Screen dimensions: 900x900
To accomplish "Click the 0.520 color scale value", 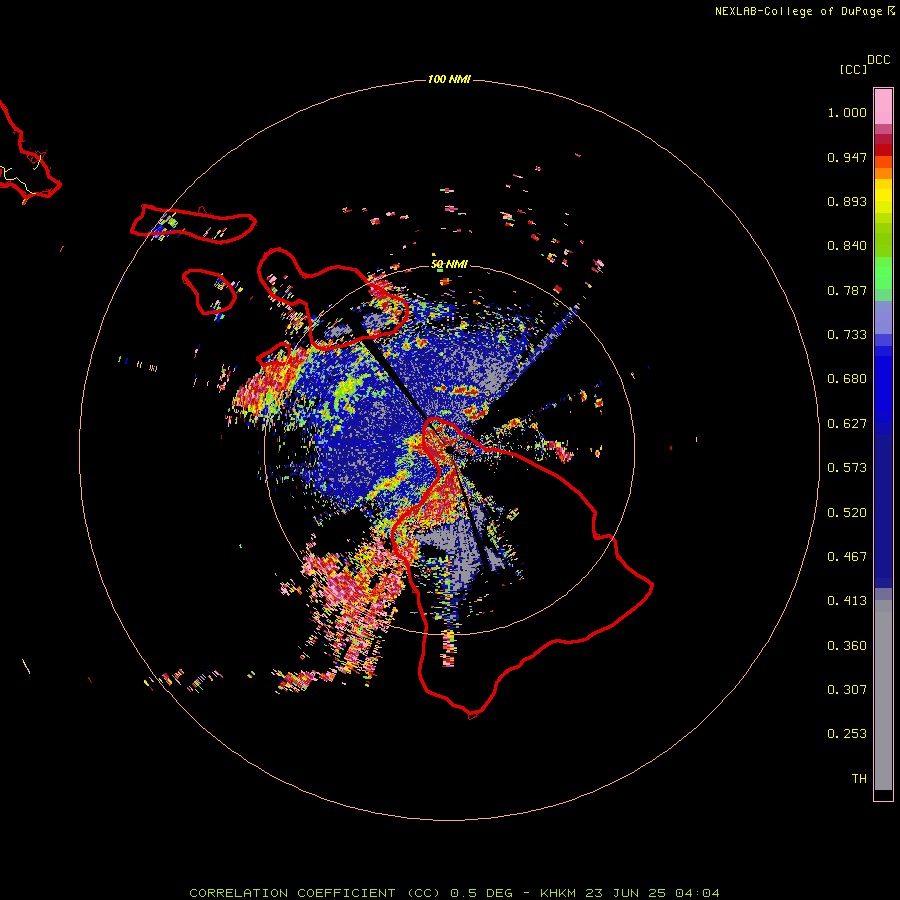I will 847,513.
